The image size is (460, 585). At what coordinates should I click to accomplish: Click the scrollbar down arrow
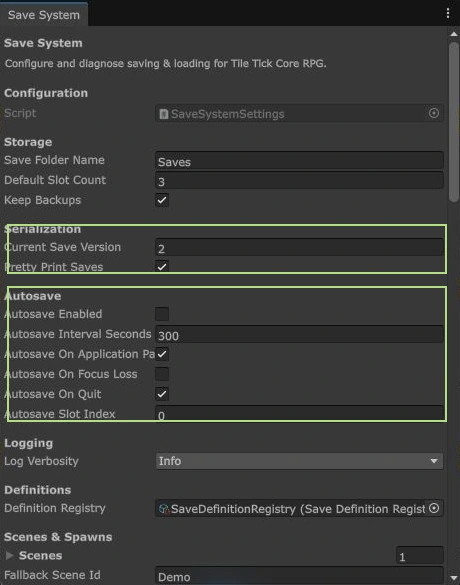[454, 578]
